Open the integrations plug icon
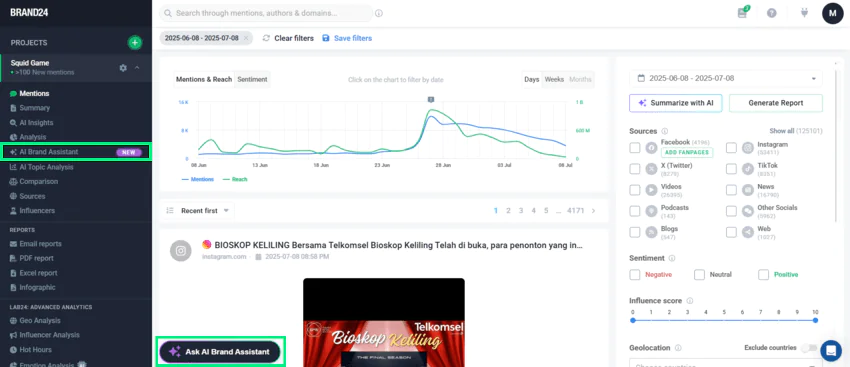 804,13
